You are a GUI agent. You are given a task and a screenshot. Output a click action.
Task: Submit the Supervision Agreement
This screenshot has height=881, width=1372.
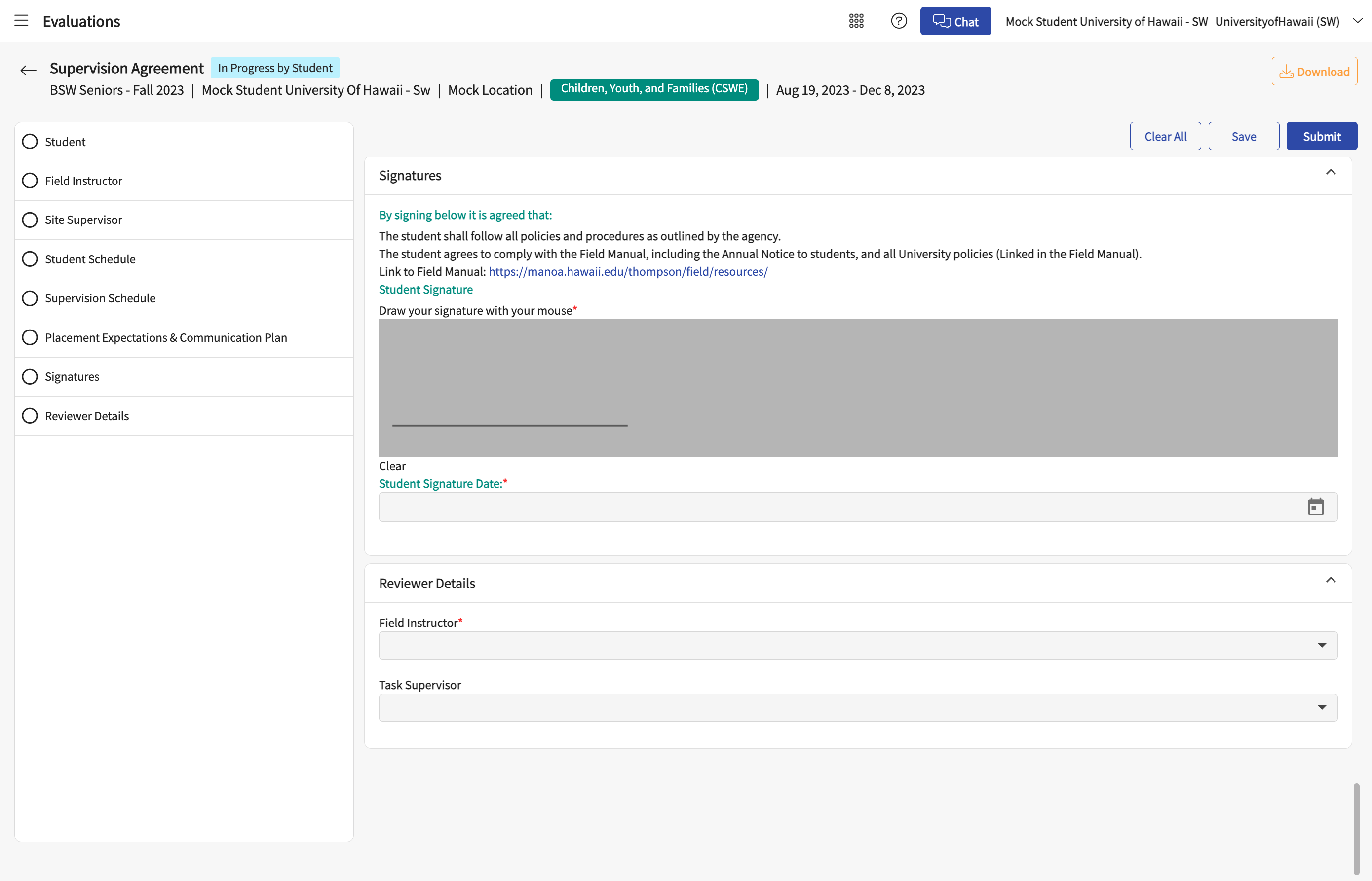click(1322, 136)
